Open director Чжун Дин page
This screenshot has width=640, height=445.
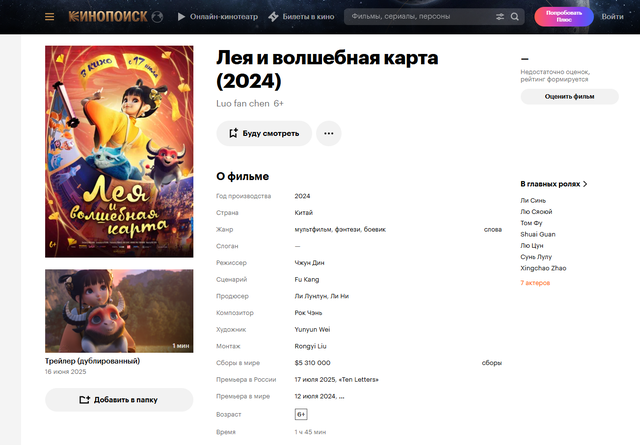coord(309,263)
